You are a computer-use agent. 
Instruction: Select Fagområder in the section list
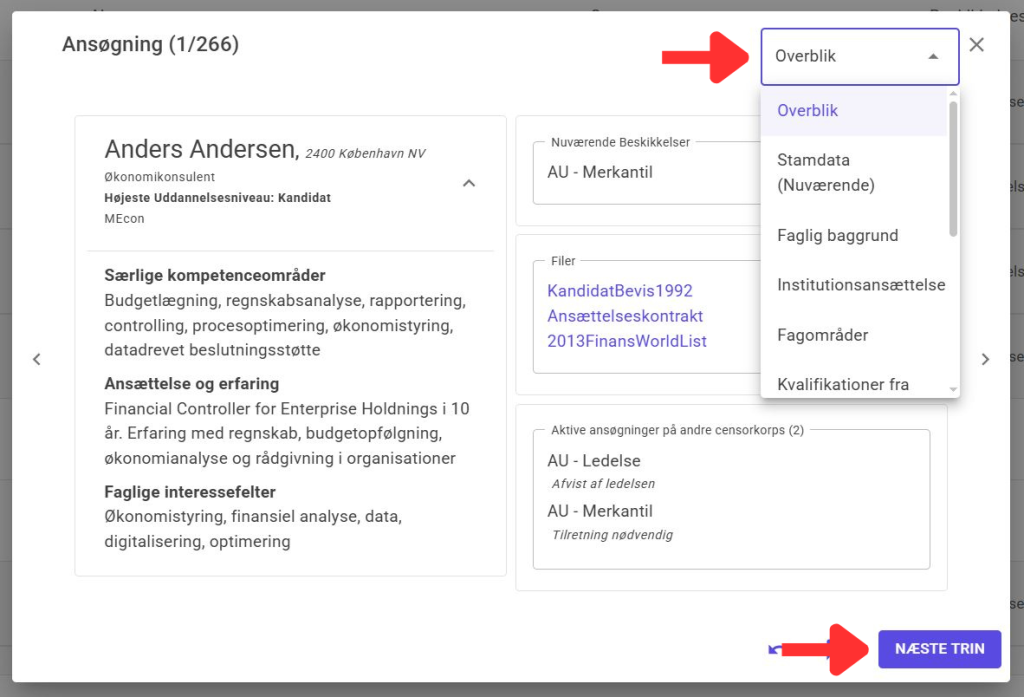pyautogui.click(x=822, y=335)
